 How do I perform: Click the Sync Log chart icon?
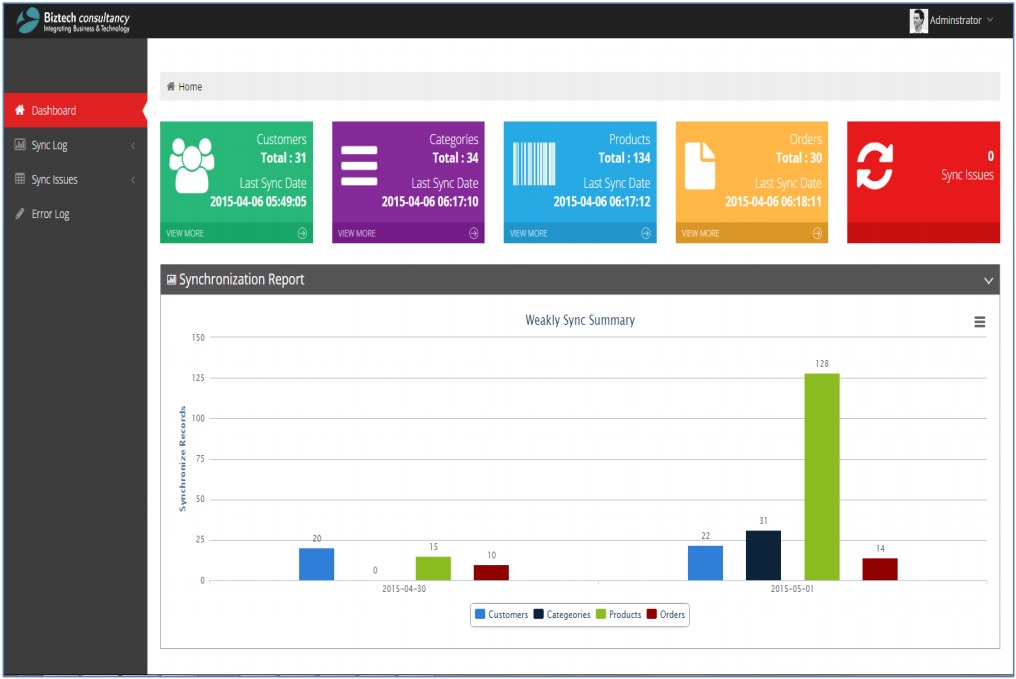click(x=20, y=144)
